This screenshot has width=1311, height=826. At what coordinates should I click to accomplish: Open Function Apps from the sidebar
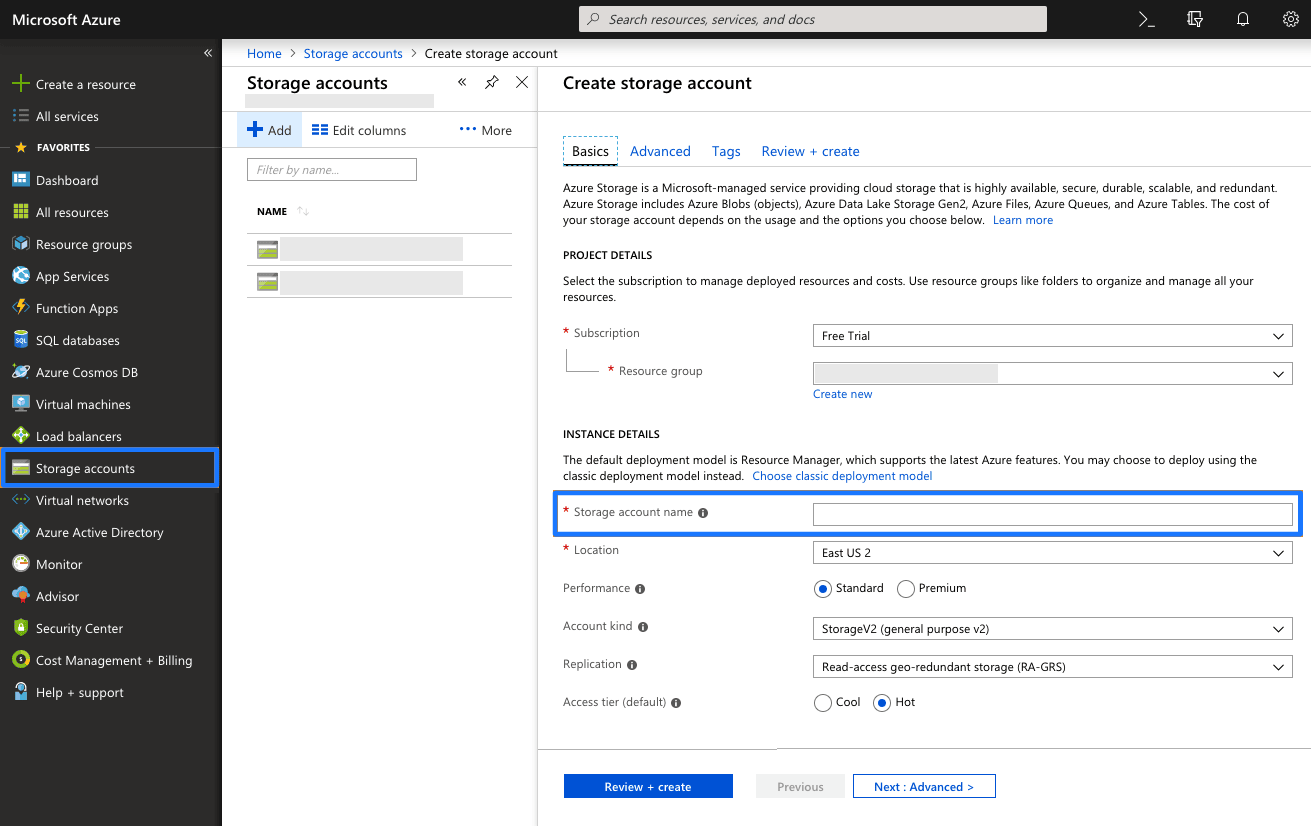(77, 307)
